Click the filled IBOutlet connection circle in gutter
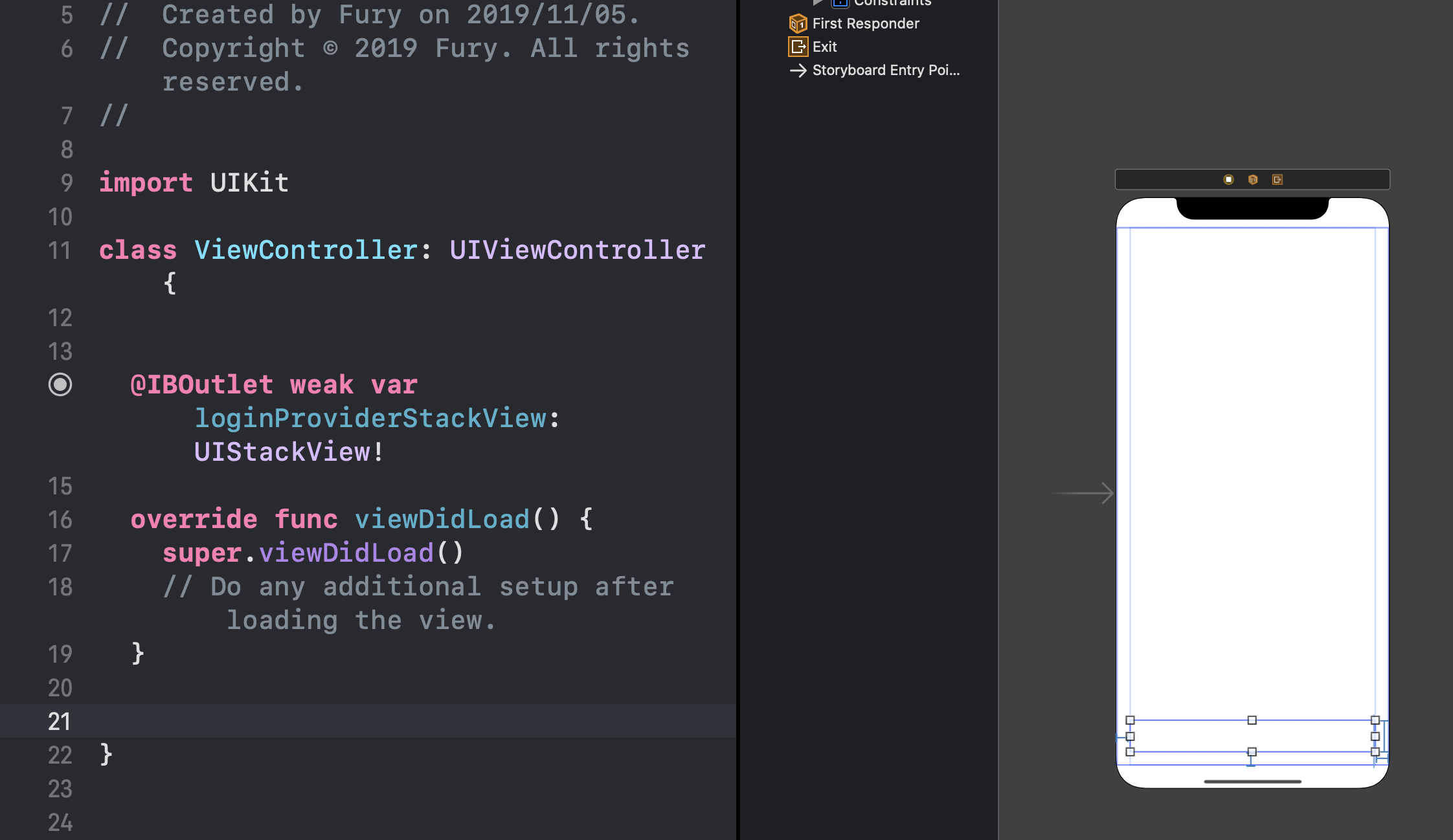Image resolution: width=1453 pixels, height=840 pixels. (x=60, y=384)
